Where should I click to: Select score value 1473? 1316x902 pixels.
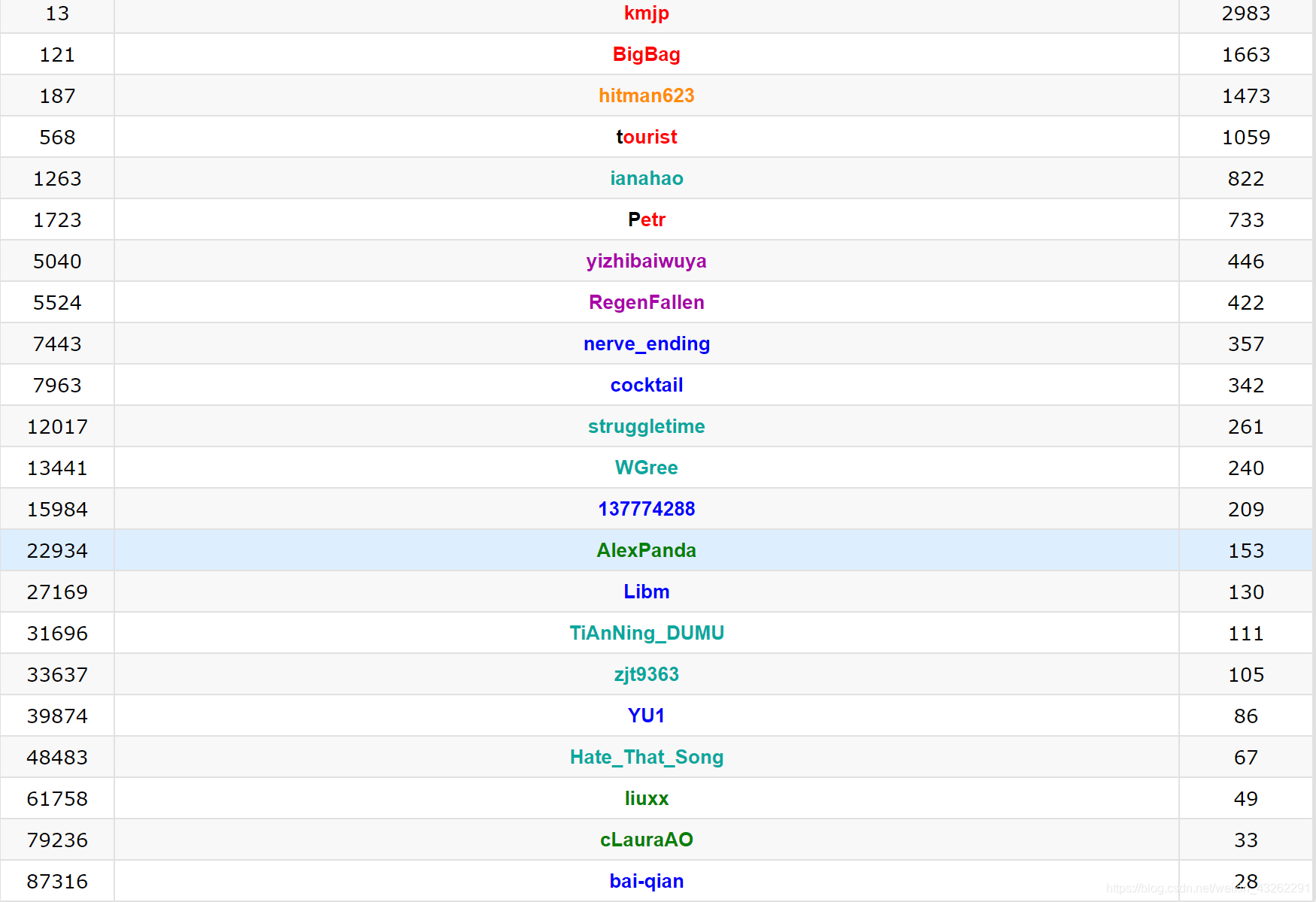pyautogui.click(x=1245, y=95)
